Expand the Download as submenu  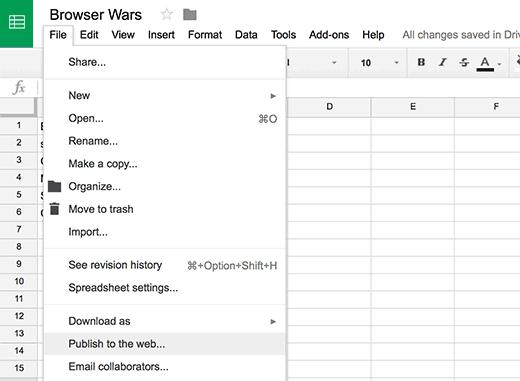coord(165,321)
